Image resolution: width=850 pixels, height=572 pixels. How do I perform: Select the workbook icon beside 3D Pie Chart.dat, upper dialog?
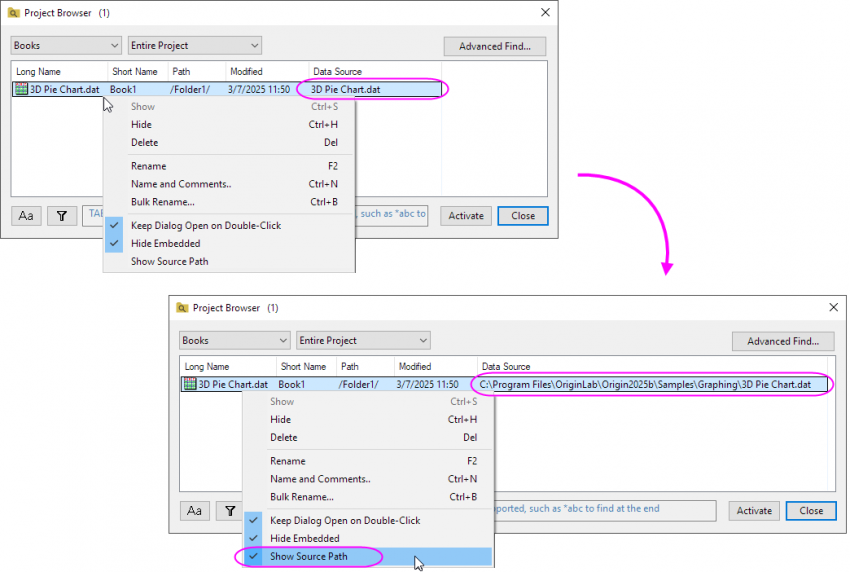tap(21, 89)
